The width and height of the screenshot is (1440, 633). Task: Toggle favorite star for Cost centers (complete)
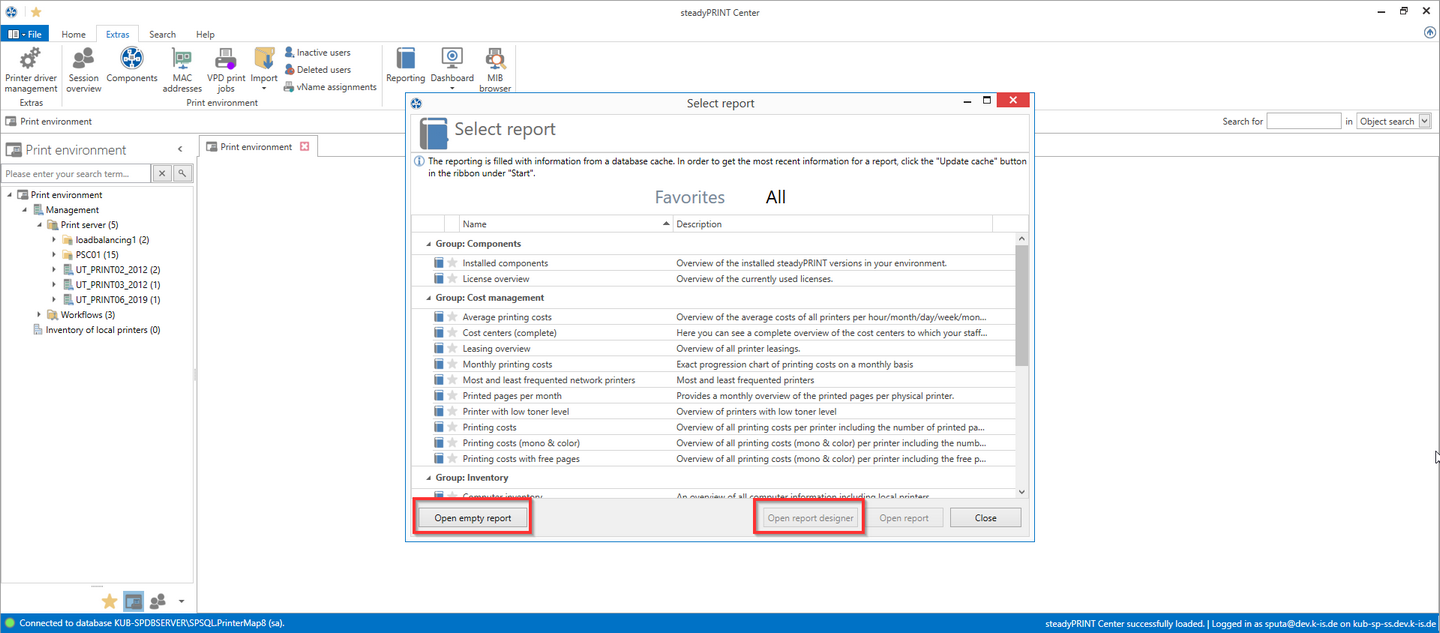452,332
